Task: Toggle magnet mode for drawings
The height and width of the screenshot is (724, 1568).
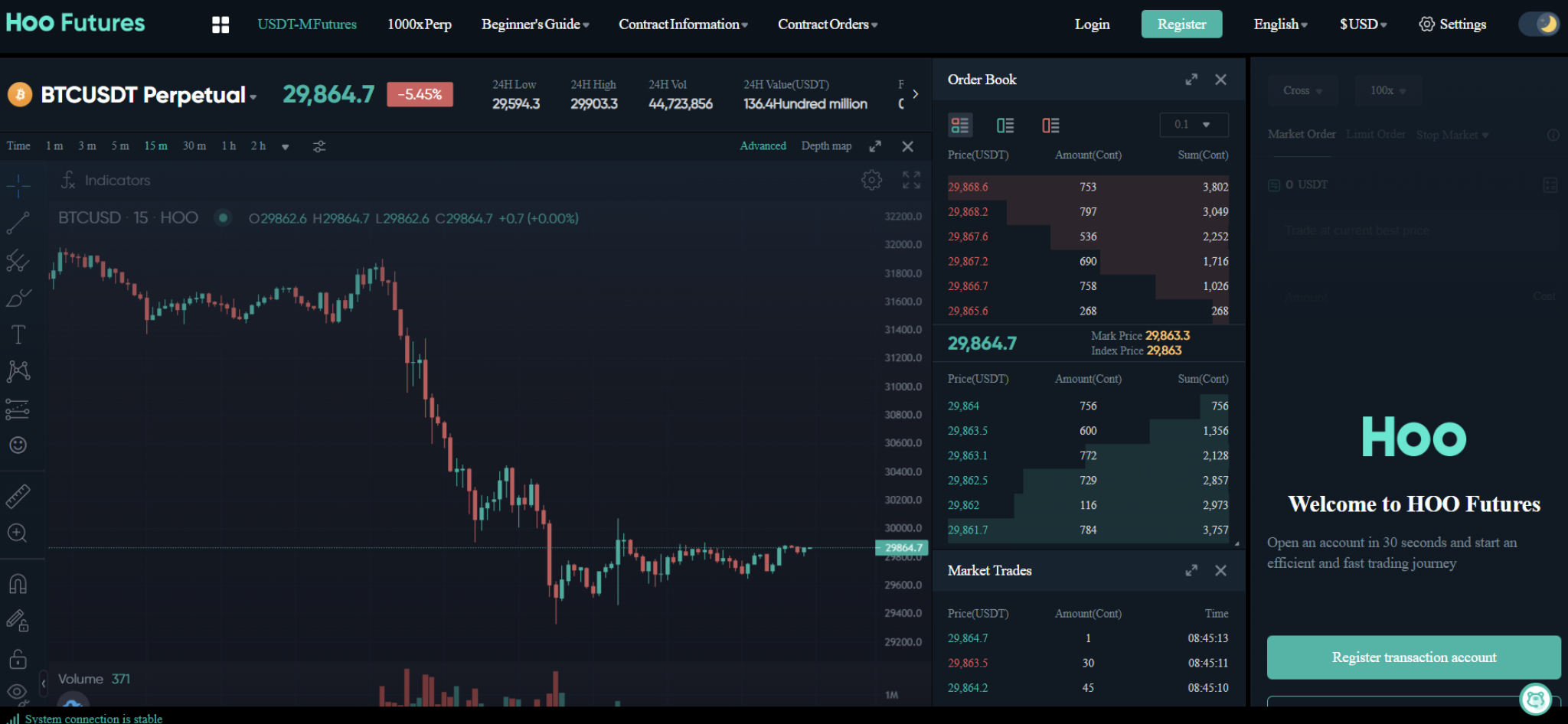Action: pyautogui.click(x=17, y=584)
